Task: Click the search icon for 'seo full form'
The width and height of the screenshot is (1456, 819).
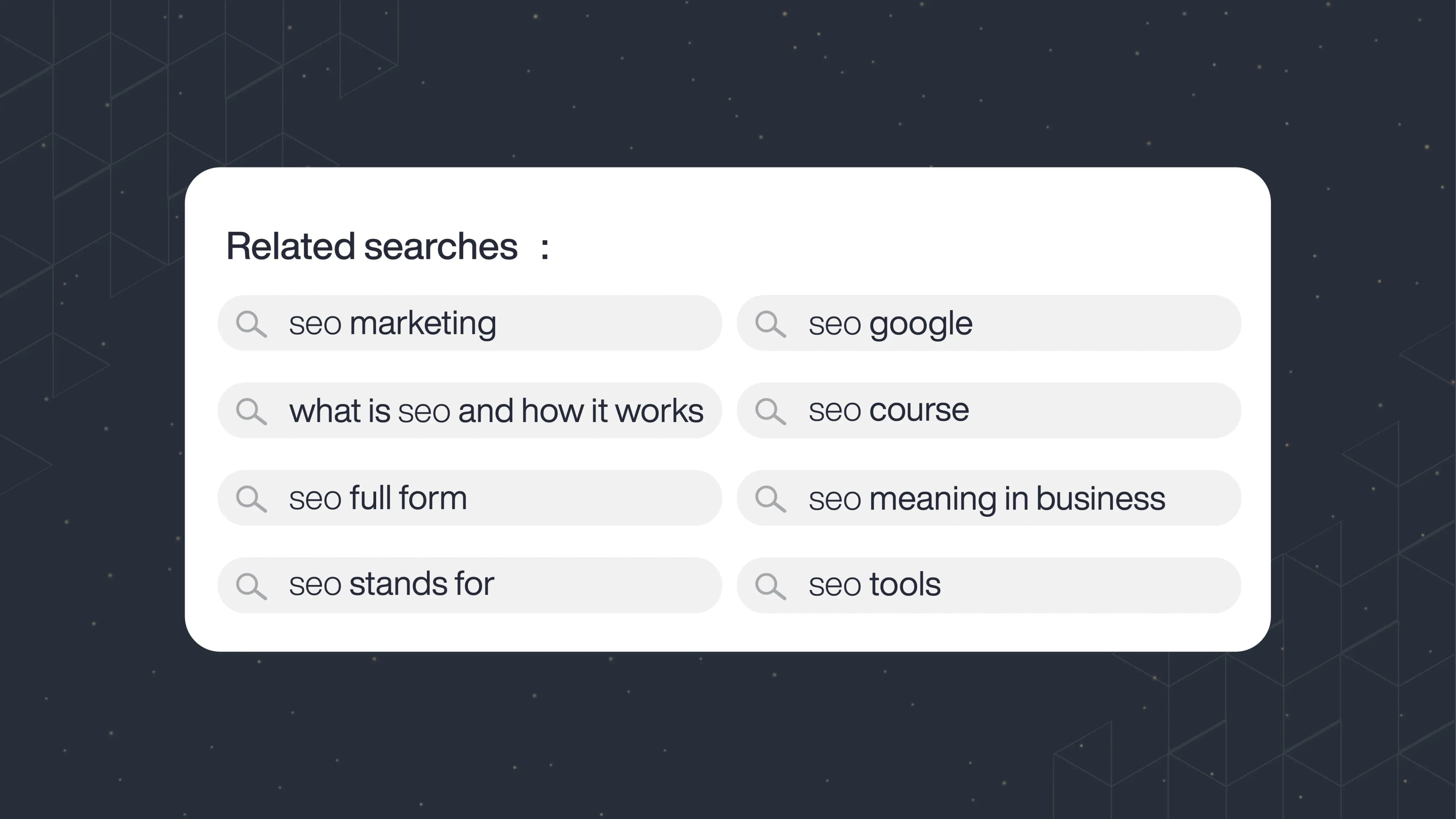Action: [x=251, y=497]
